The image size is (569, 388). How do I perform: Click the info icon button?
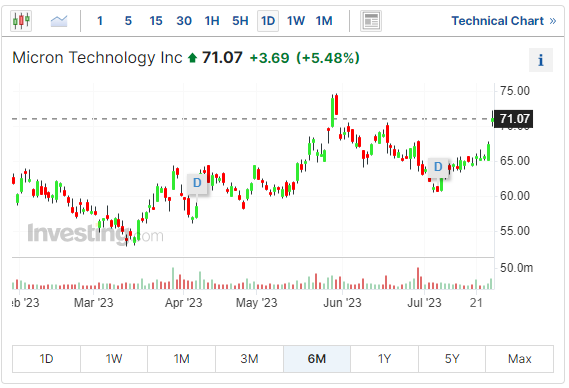pyautogui.click(x=541, y=60)
